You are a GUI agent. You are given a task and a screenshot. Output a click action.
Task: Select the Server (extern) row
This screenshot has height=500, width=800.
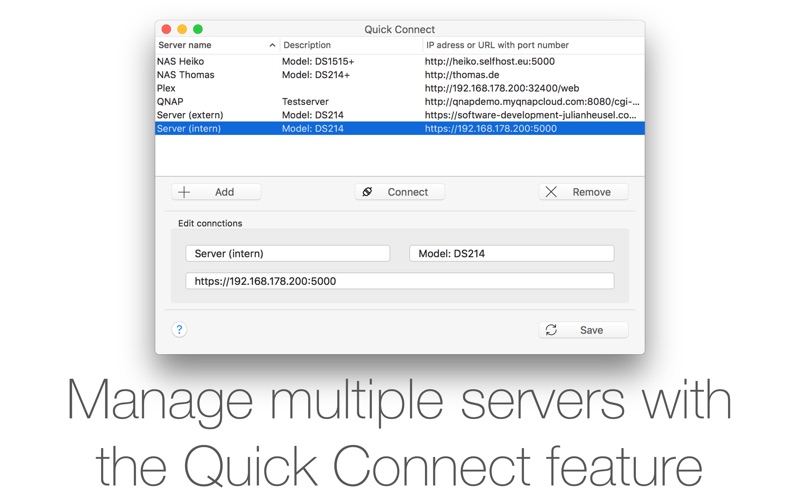tap(399, 115)
